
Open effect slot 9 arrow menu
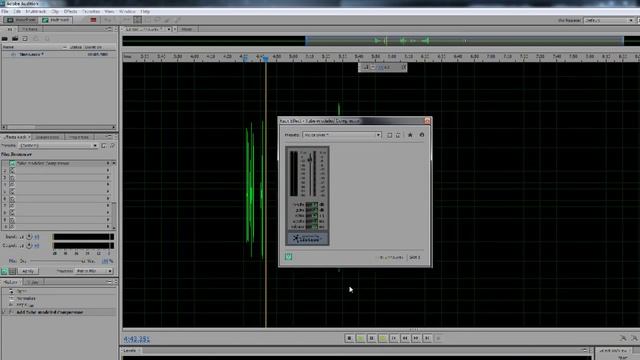click(x=108, y=220)
